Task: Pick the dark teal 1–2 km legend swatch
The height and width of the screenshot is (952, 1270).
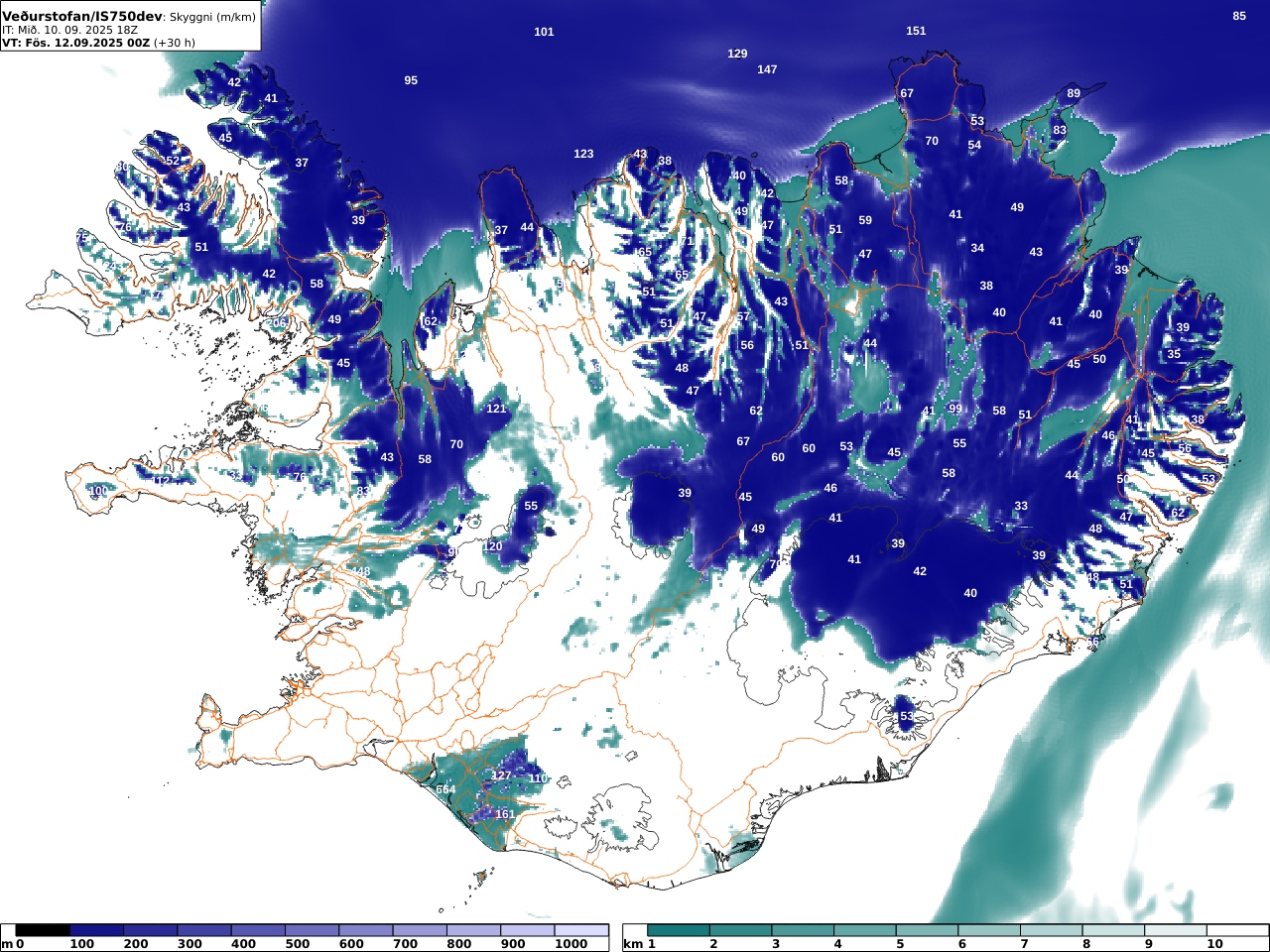Action: coord(680,930)
